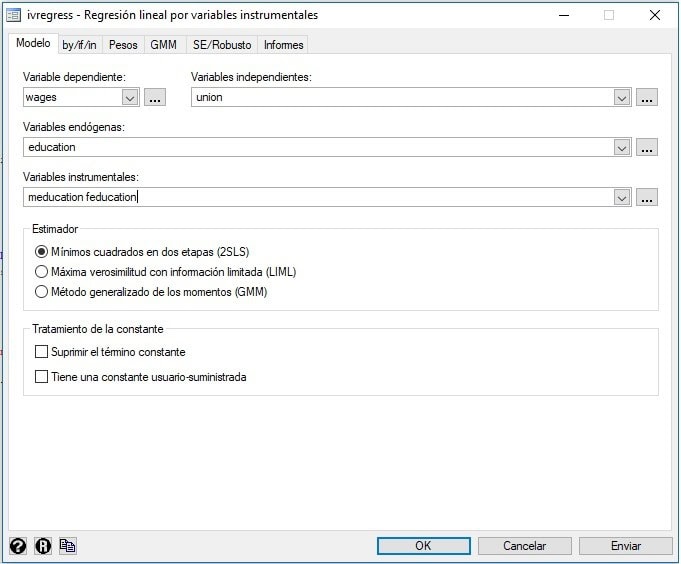Image resolution: width=681 pixels, height=564 pixels.
Task: Choose the LIML estimator option
Action: tap(41, 272)
